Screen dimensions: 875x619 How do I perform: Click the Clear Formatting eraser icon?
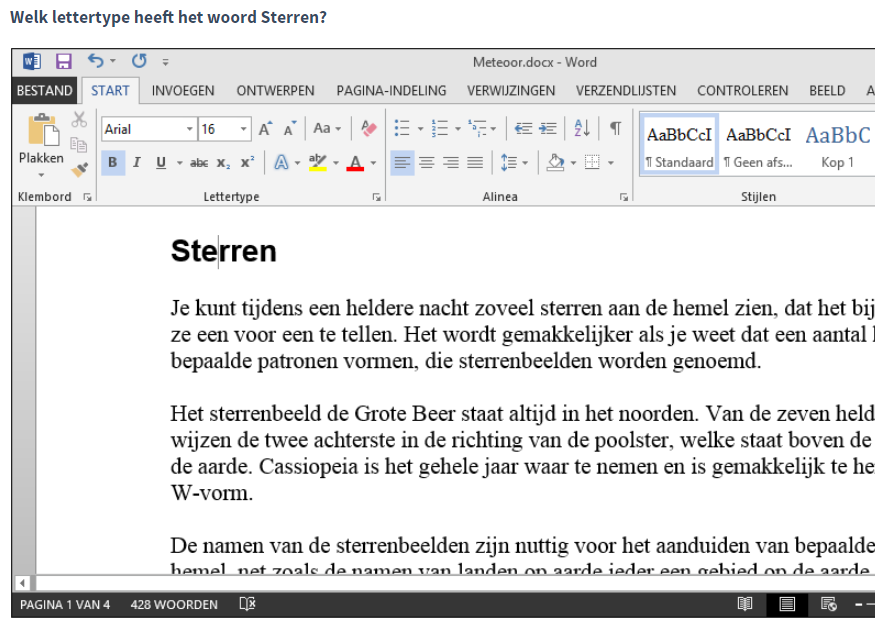point(369,129)
